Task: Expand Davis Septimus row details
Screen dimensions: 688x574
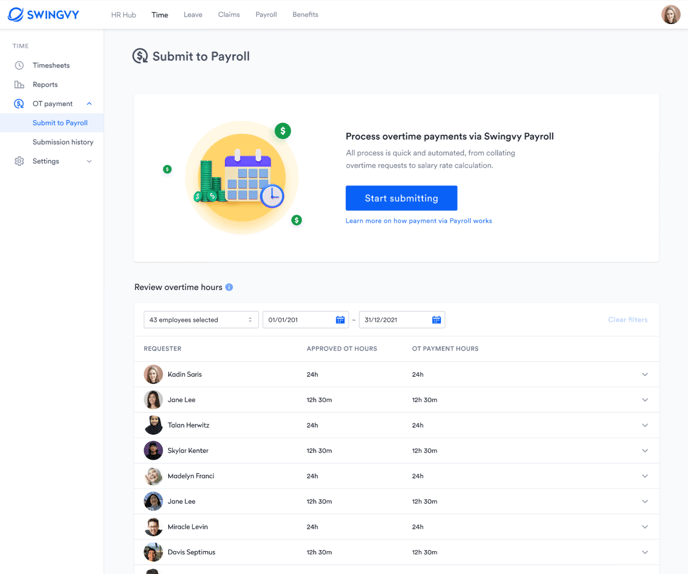Action: pyautogui.click(x=645, y=552)
